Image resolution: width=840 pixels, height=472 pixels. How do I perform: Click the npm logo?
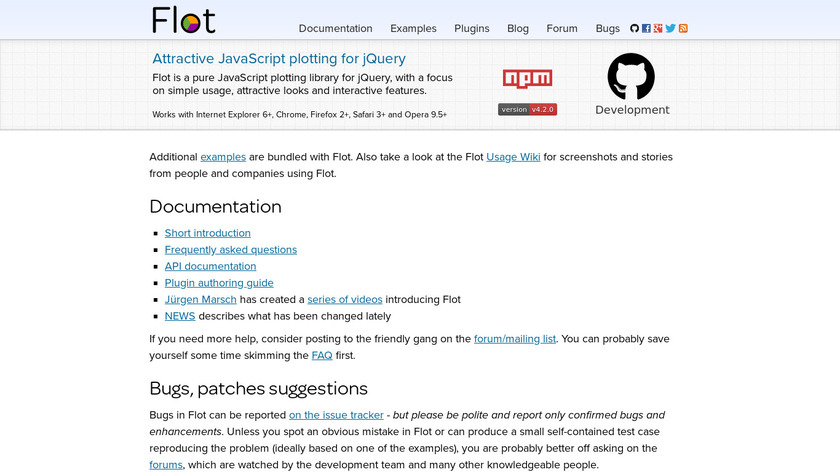click(x=528, y=79)
